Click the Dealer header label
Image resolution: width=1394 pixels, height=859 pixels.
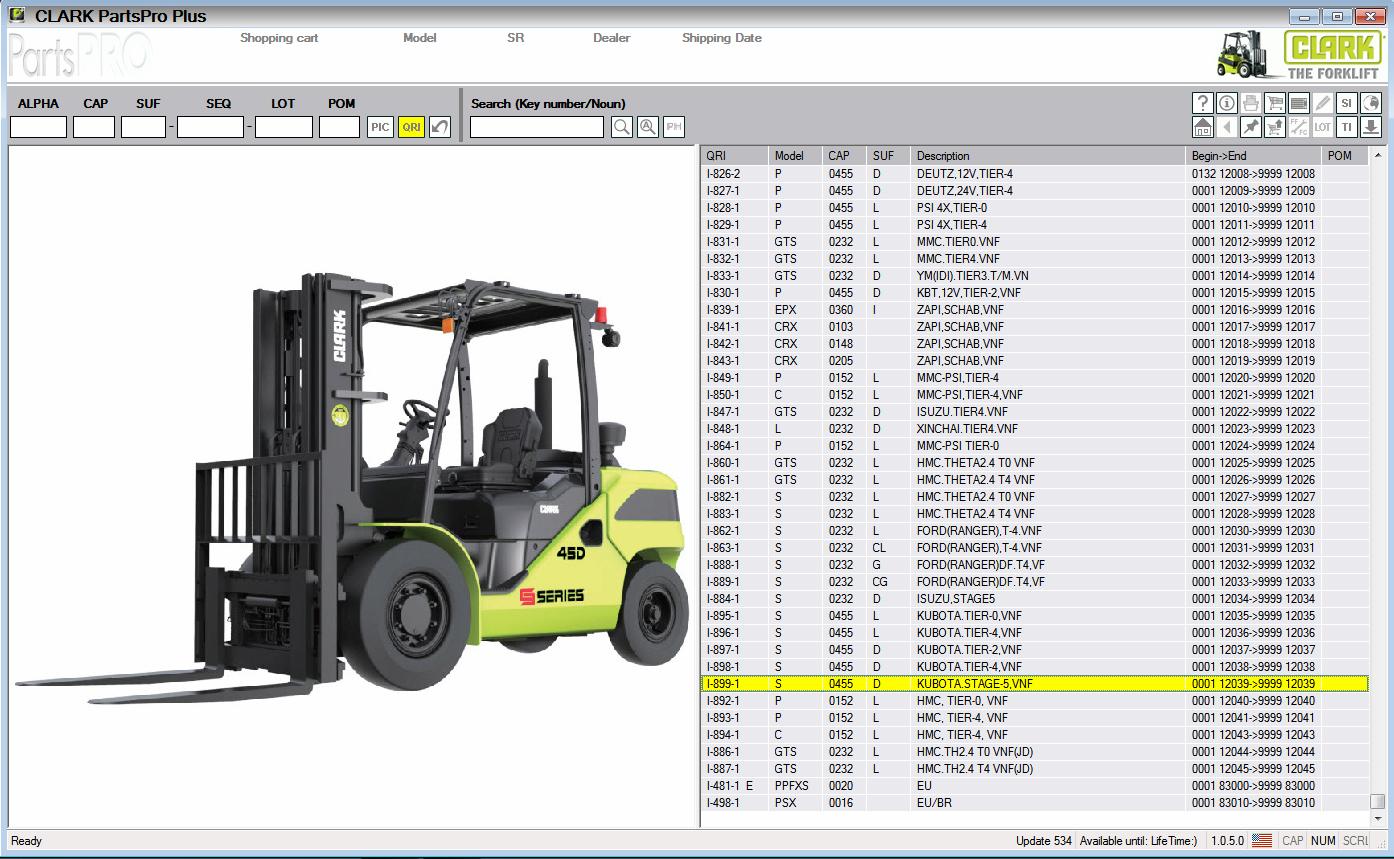[x=612, y=38]
